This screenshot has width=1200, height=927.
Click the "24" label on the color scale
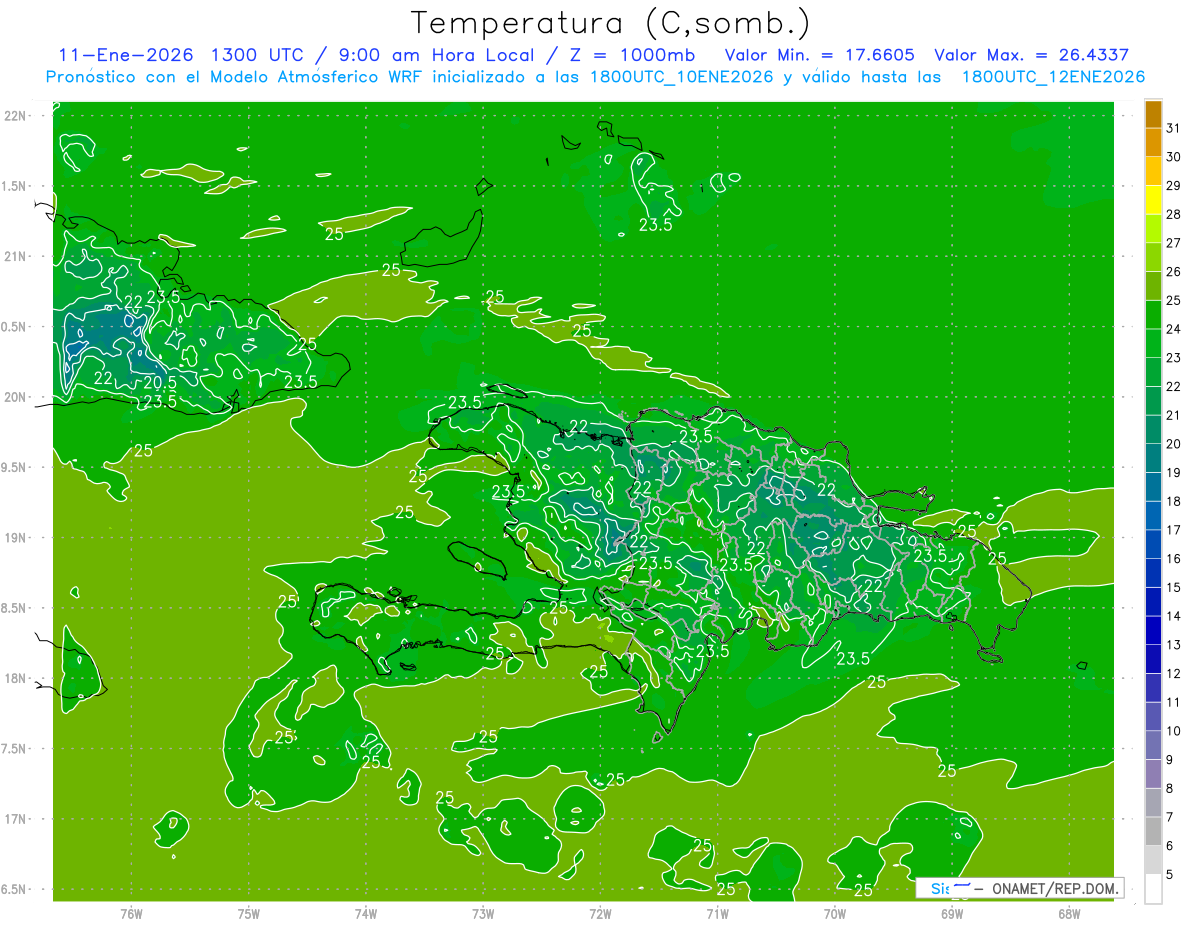pos(1173,329)
